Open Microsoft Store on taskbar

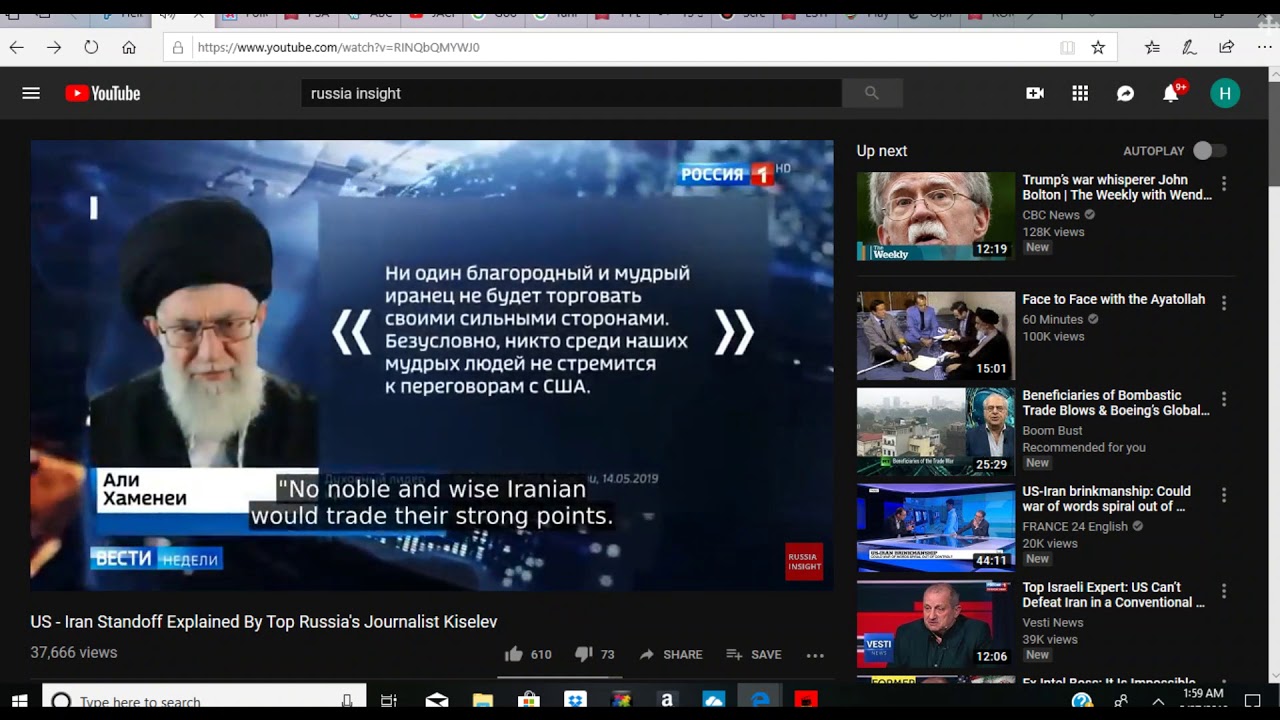528,701
